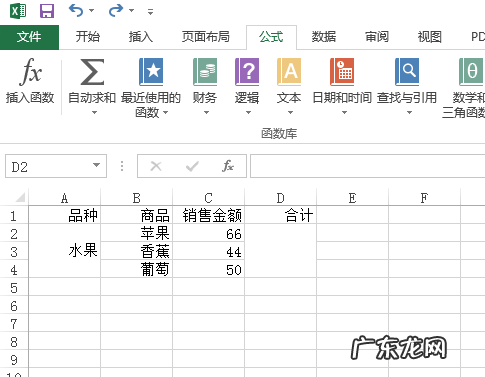Click the 自动求和 sigma icon
The height and width of the screenshot is (377, 485).
pos(92,72)
